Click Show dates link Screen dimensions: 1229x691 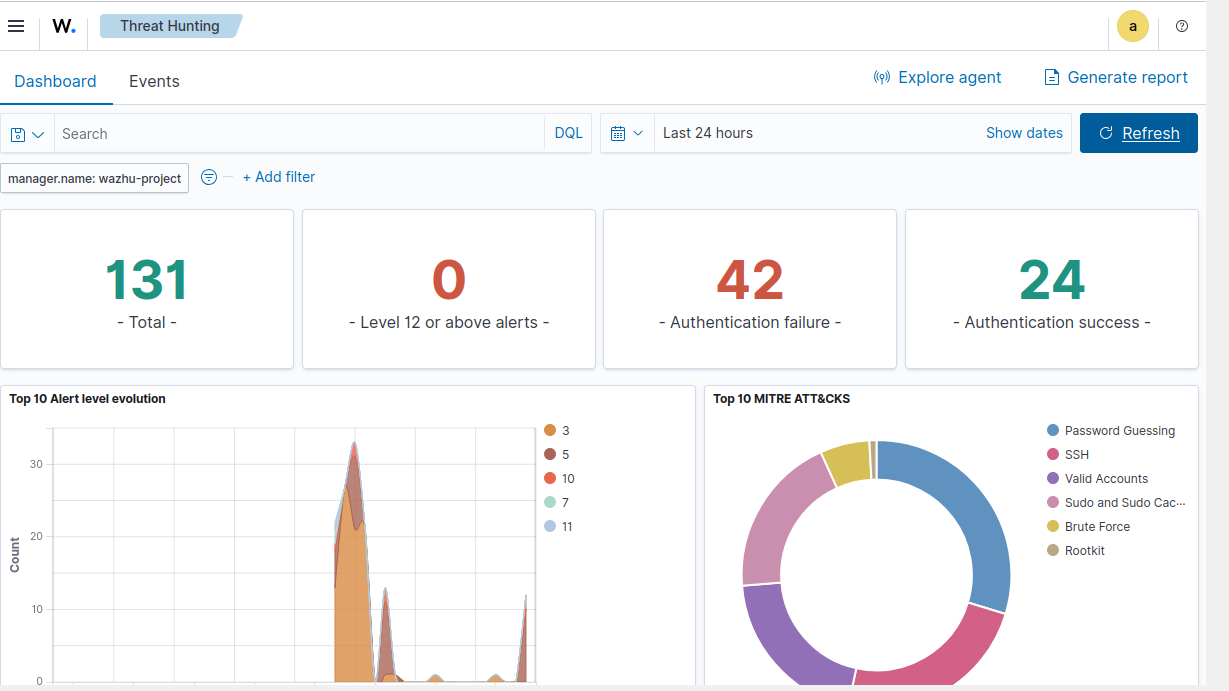click(x=1024, y=133)
